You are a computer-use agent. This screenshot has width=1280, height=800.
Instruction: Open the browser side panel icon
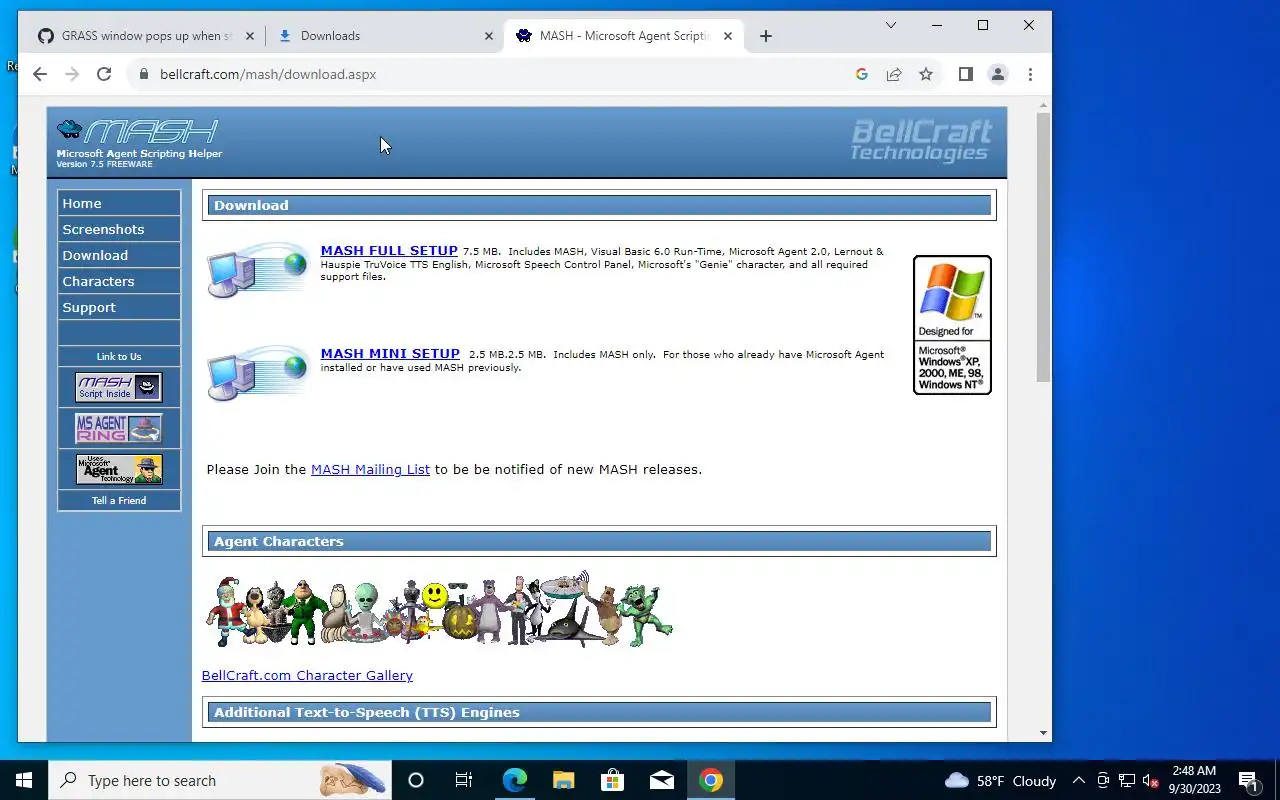pyautogui.click(x=966, y=74)
